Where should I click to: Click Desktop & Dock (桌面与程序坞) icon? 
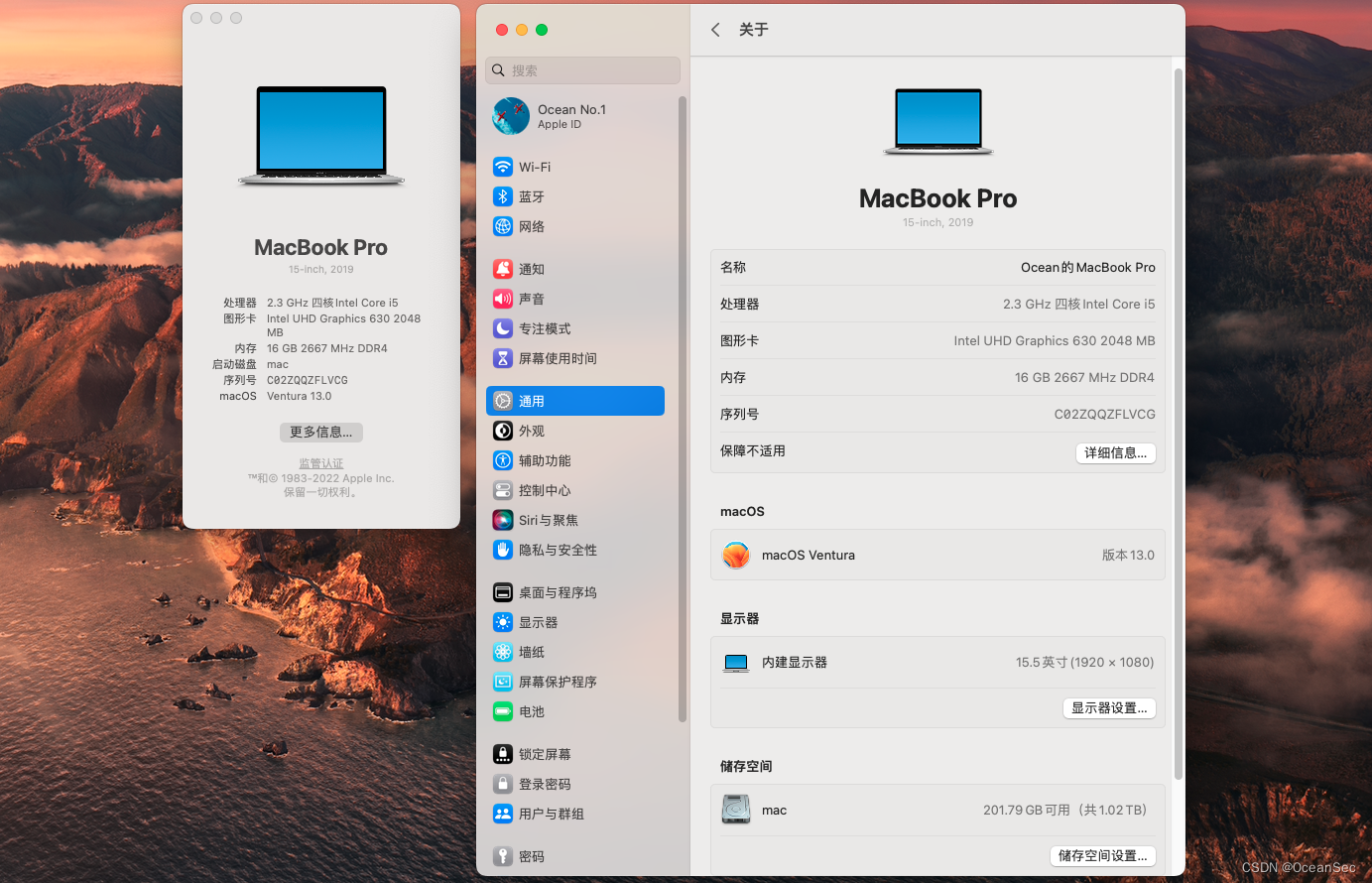tap(503, 592)
